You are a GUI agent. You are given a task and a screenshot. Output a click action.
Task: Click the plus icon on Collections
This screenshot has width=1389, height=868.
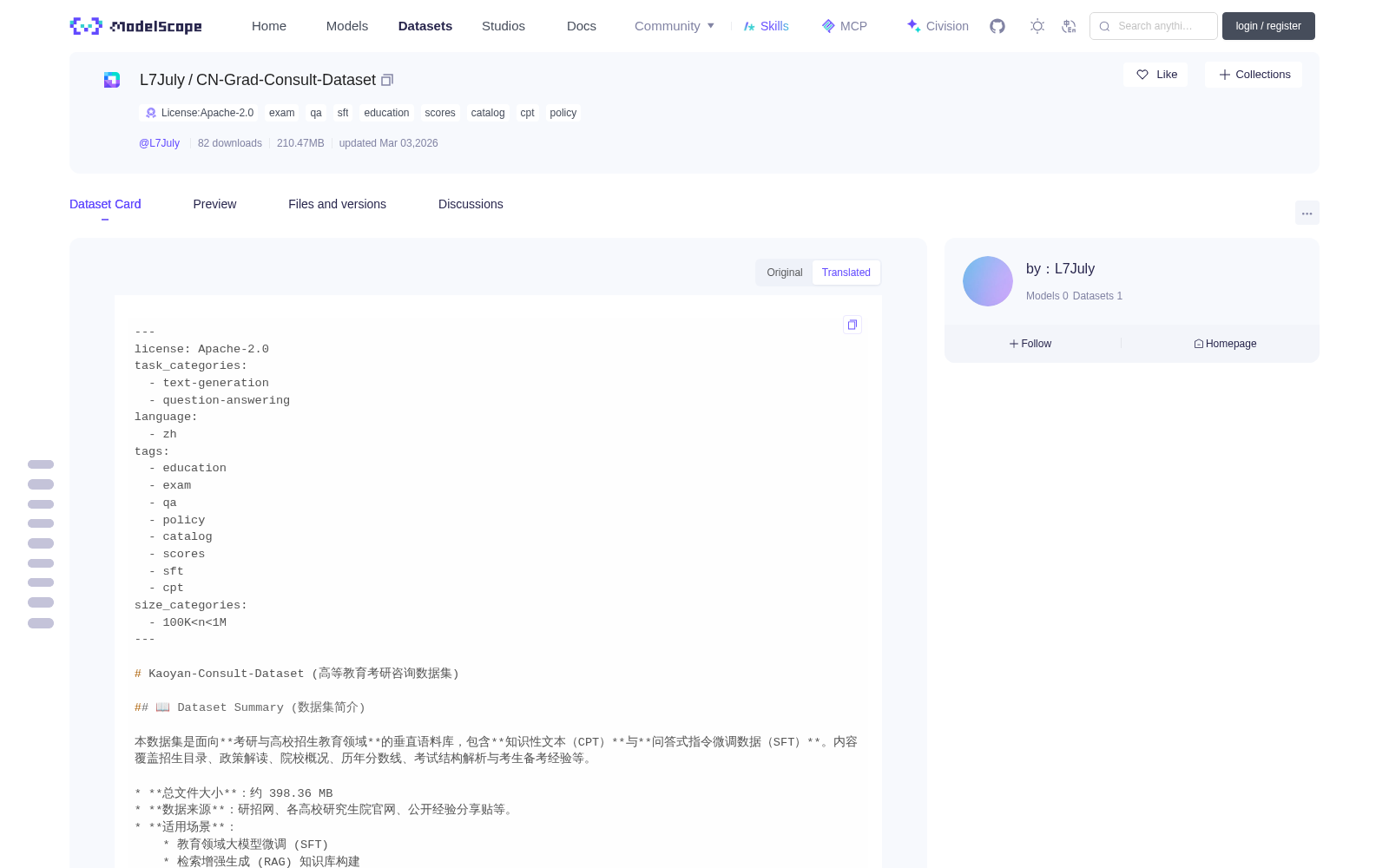pos(1225,75)
